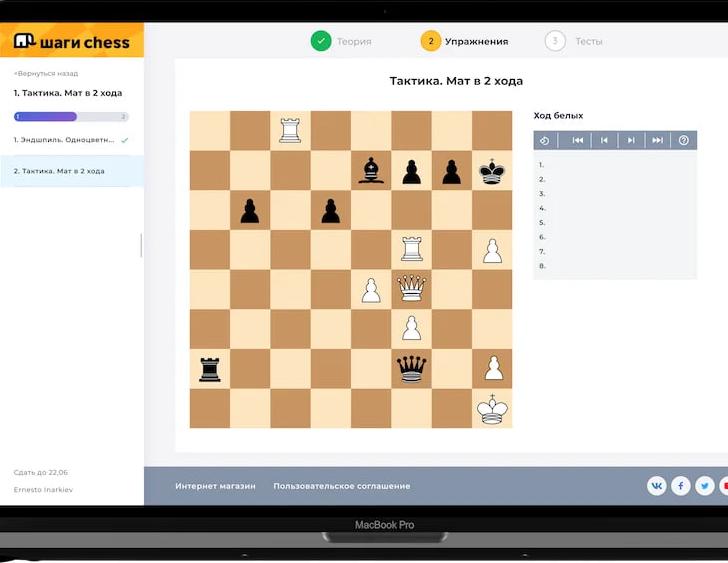Open the Facebook social link
Image resolution: width=728 pixels, height=563 pixels.
(681, 486)
